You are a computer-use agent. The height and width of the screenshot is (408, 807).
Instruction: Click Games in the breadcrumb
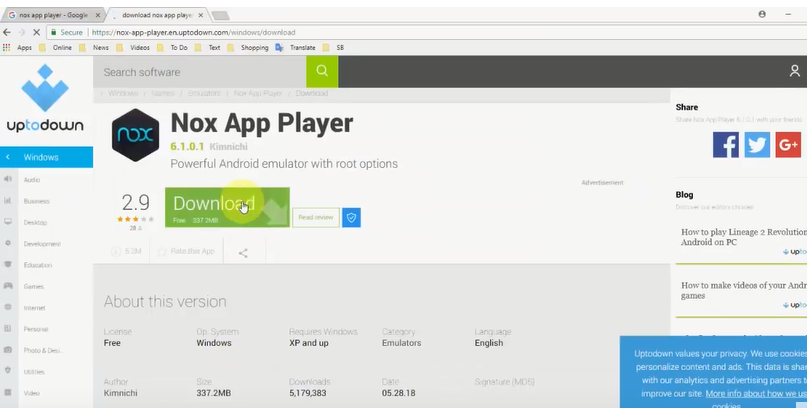click(163, 93)
